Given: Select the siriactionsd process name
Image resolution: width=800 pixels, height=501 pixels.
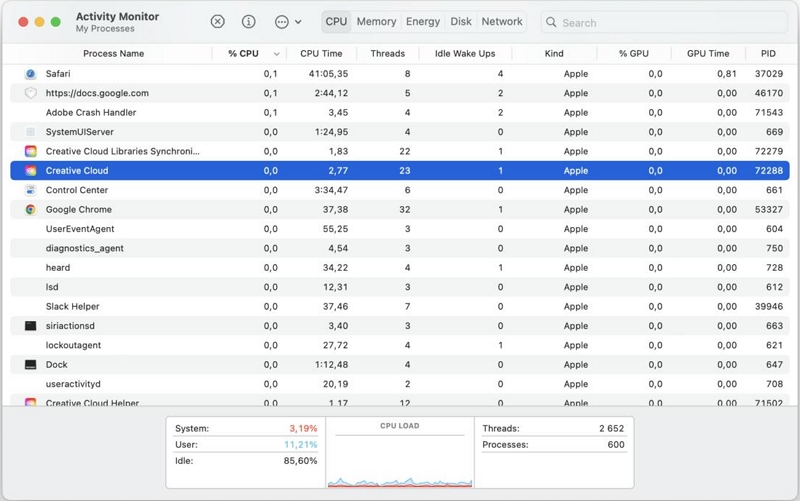Looking at the screenshot, I should 70,326.
